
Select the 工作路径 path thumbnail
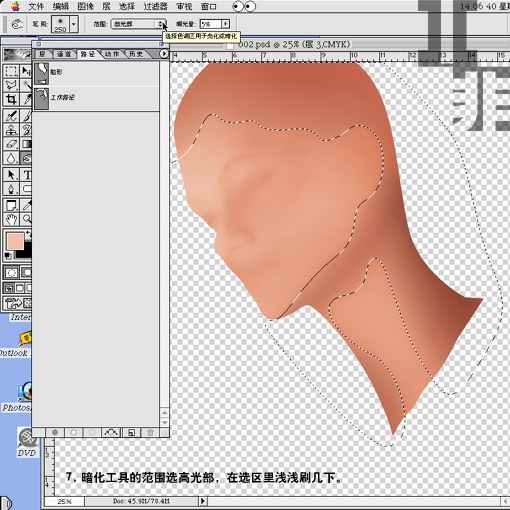coord(41,98)
